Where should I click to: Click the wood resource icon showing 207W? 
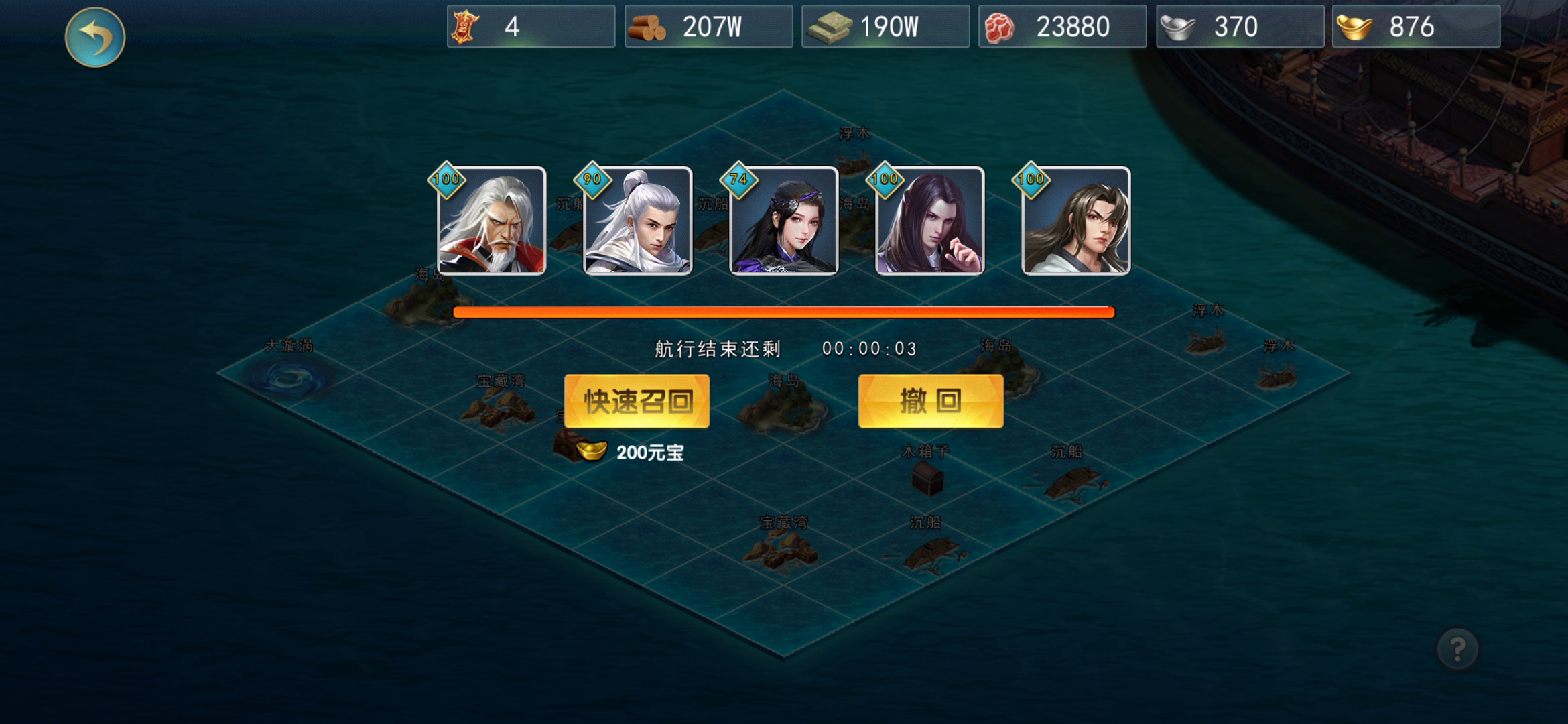646,27
